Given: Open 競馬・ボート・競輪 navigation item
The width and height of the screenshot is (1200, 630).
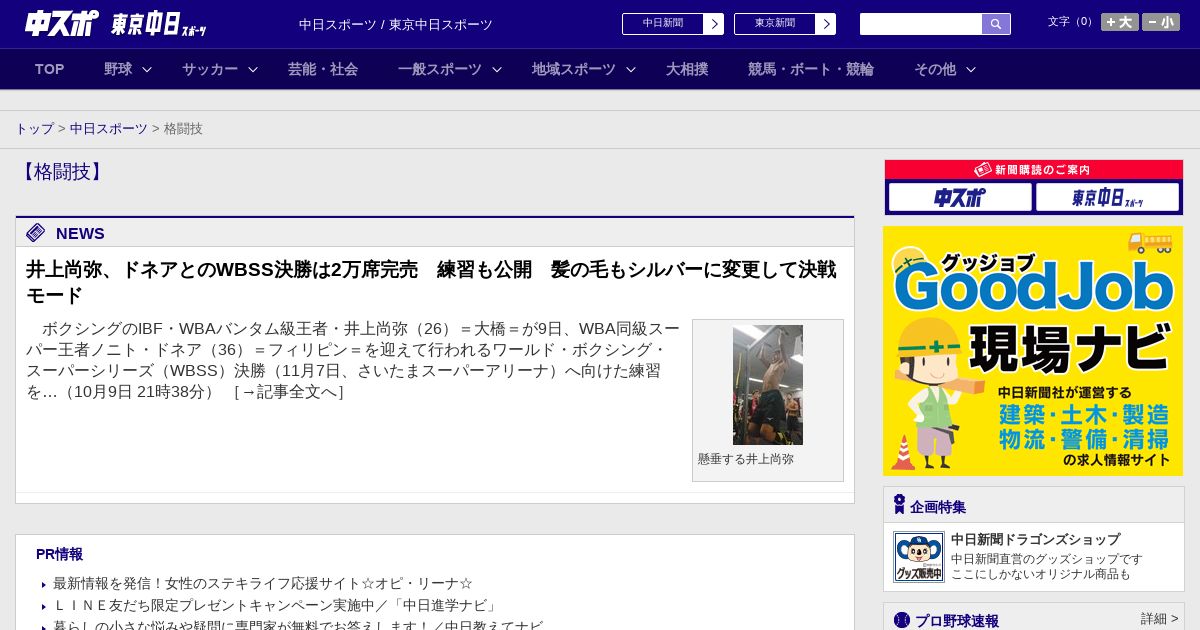Looking at the screenshot, I should [x=811, y=69].
